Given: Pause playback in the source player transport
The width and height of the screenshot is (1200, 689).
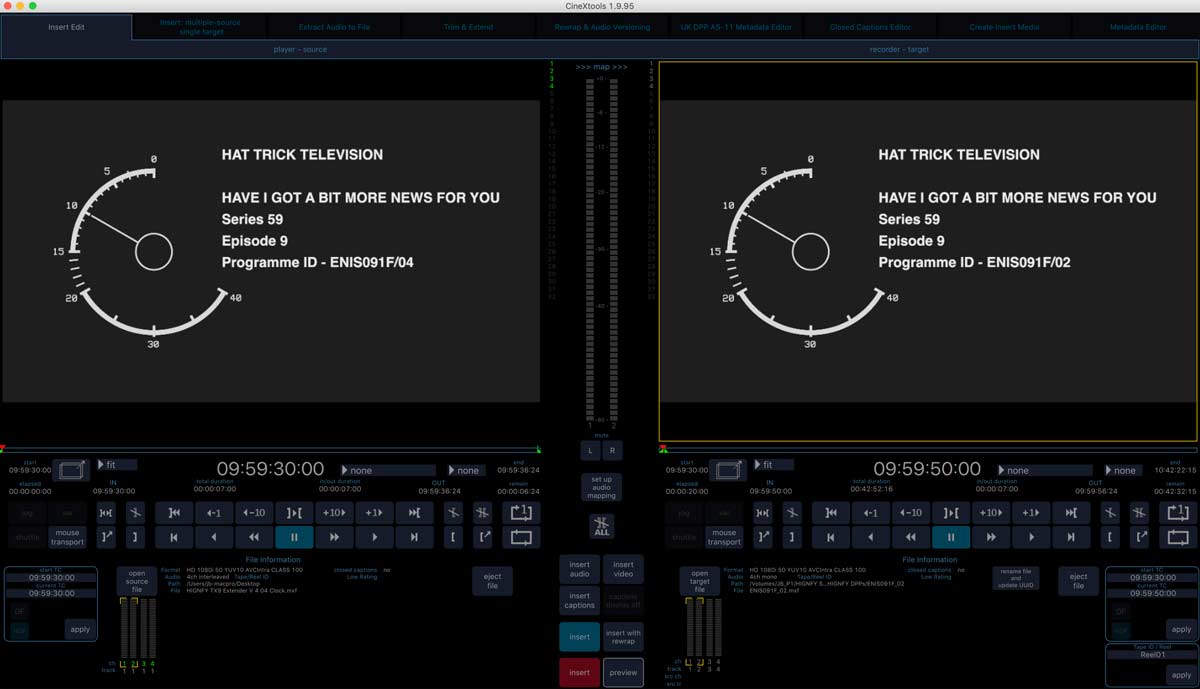Looking at the screenshot, I should 294,537.
